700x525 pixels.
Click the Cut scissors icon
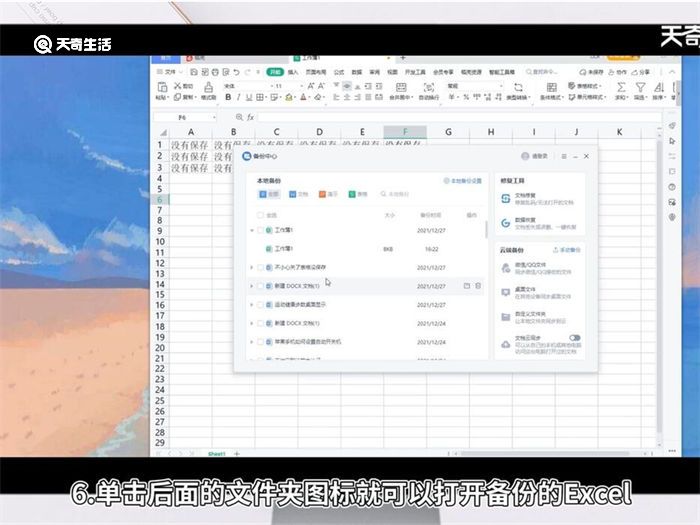178,86
